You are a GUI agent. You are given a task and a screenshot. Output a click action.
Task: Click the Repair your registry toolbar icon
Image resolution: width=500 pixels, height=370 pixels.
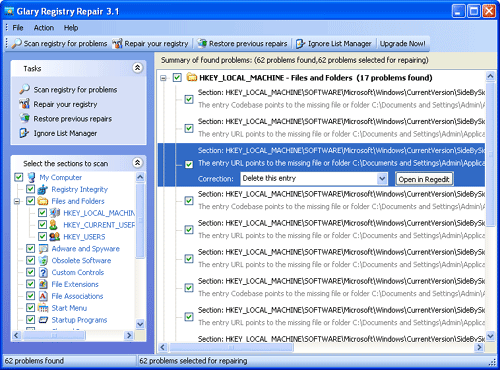[117, 43]
